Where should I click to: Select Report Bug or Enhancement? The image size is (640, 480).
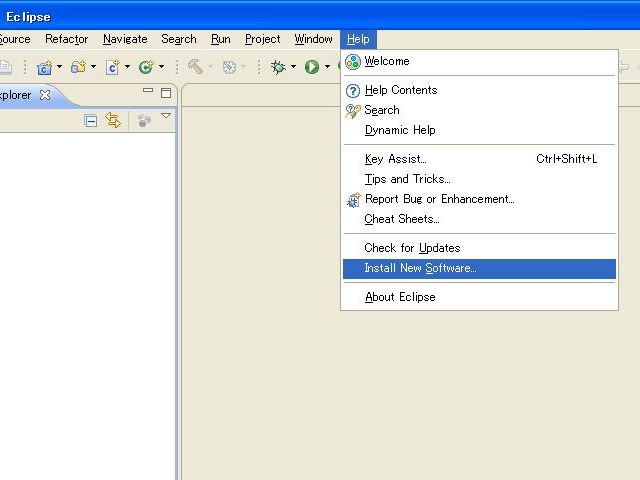point(479,199)
